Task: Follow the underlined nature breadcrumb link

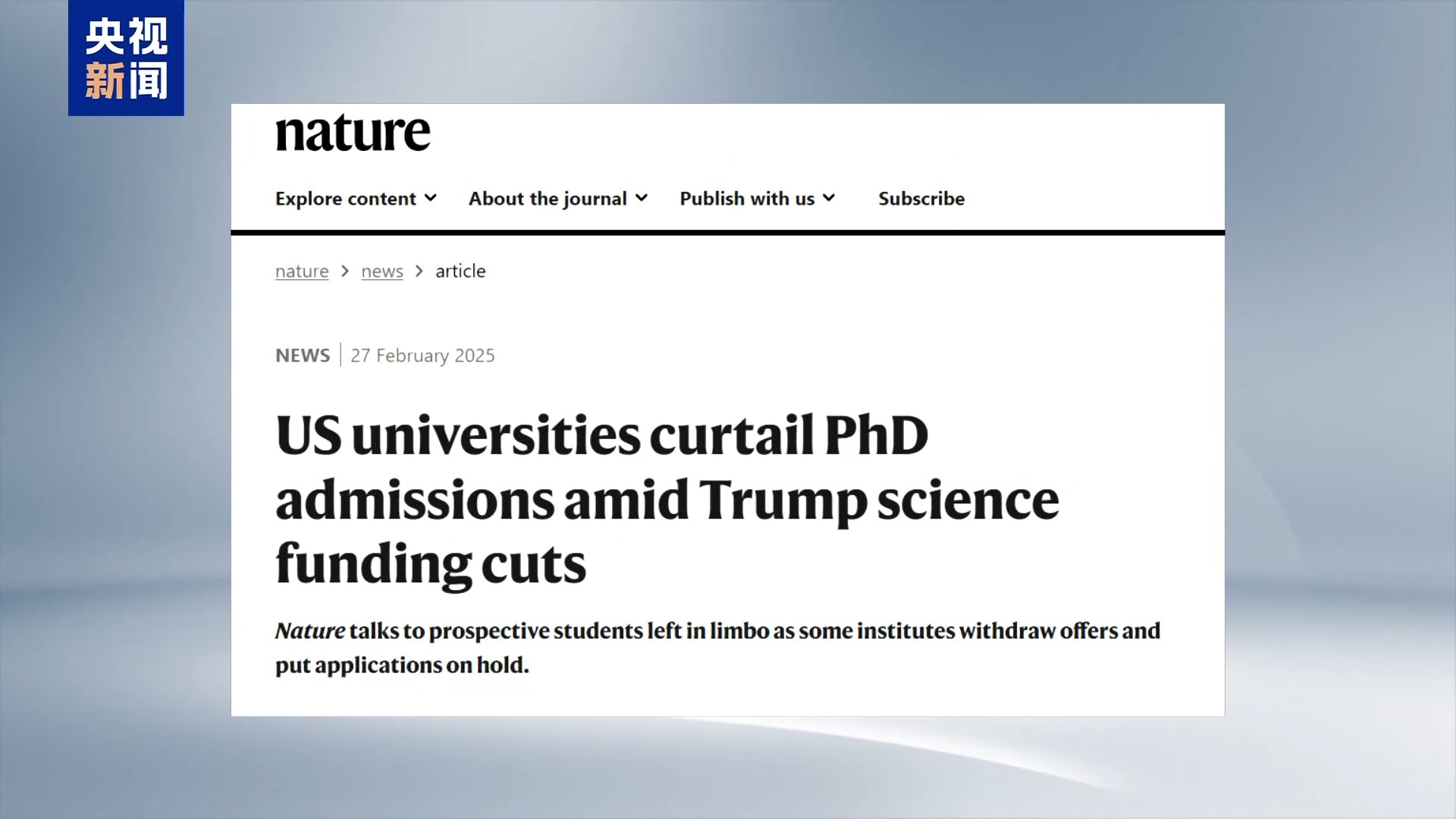Action: (x=302, y=271)
